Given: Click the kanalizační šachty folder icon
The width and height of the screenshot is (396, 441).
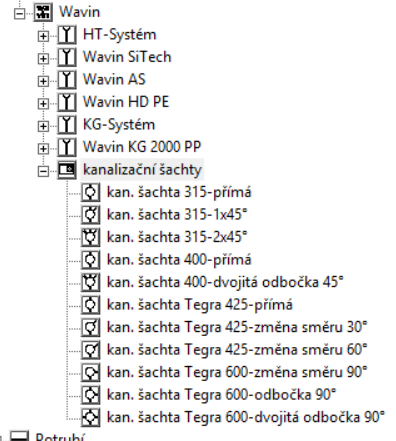Looking at the screenshot, I should pyautogui.click(x=67, y=170).
